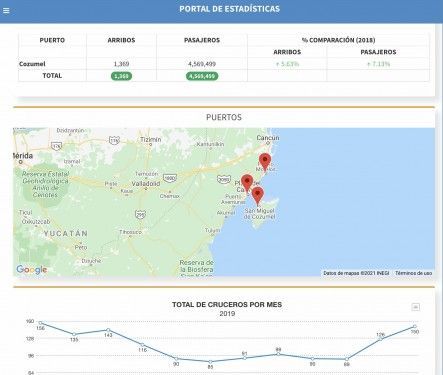Click the Portal de Estadísticas header title
This screenshot has width=443, height=375.
229,9
